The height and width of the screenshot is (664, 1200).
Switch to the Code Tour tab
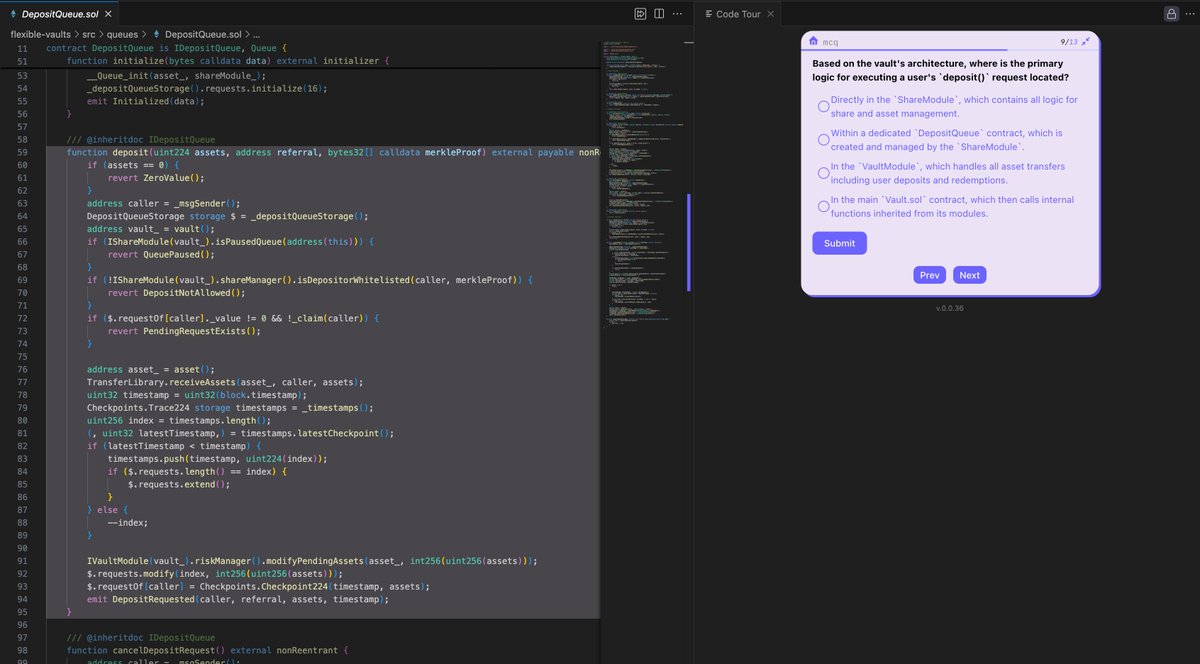coord(738,15)
